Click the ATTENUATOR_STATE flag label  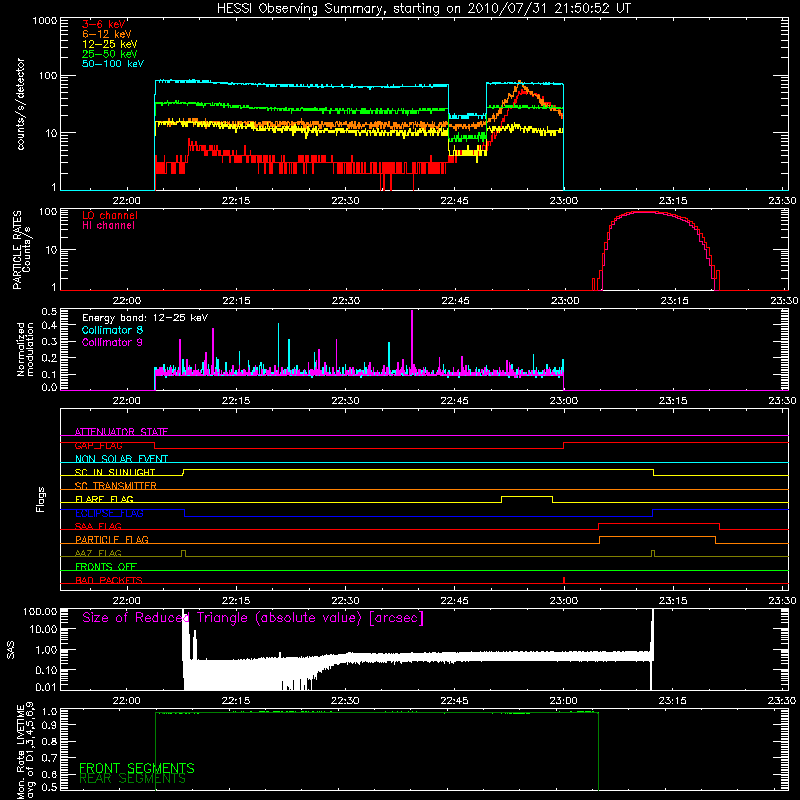point(121,432)
